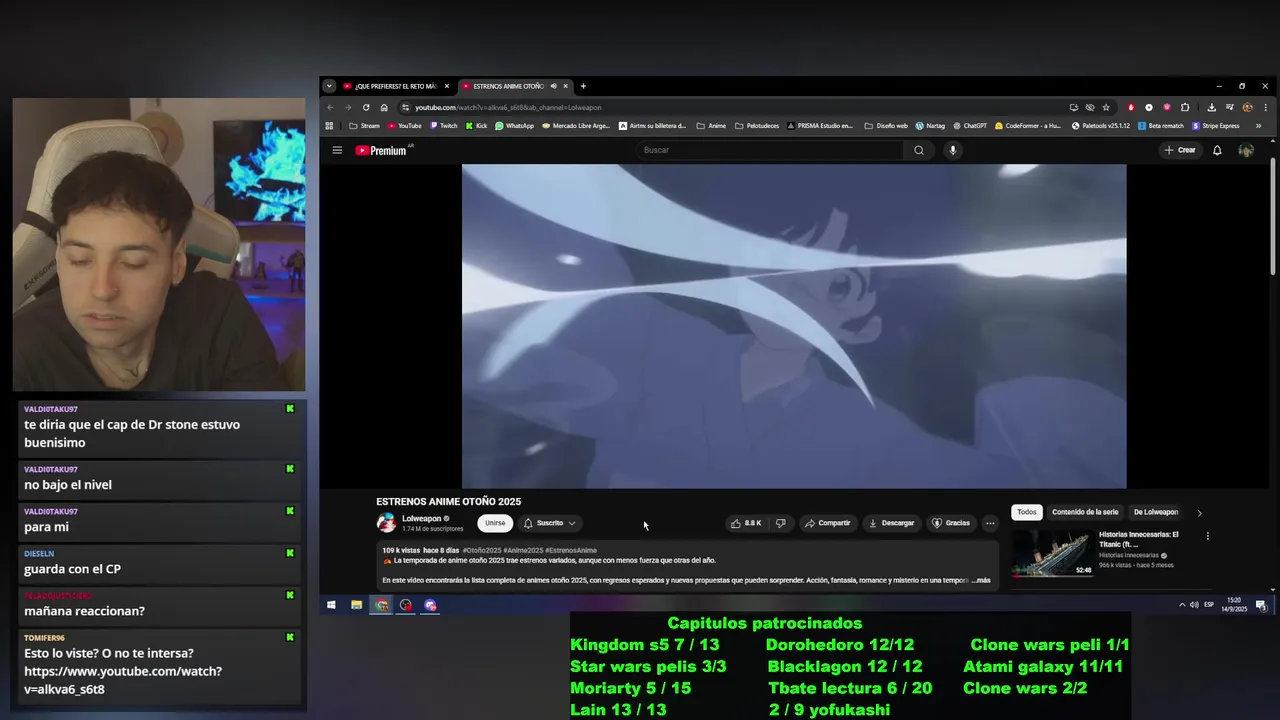This screenshot has height=720, width=1280.
Task: Click the Unirse membership button
Action: pyautogui.click(x=495, y=523)
